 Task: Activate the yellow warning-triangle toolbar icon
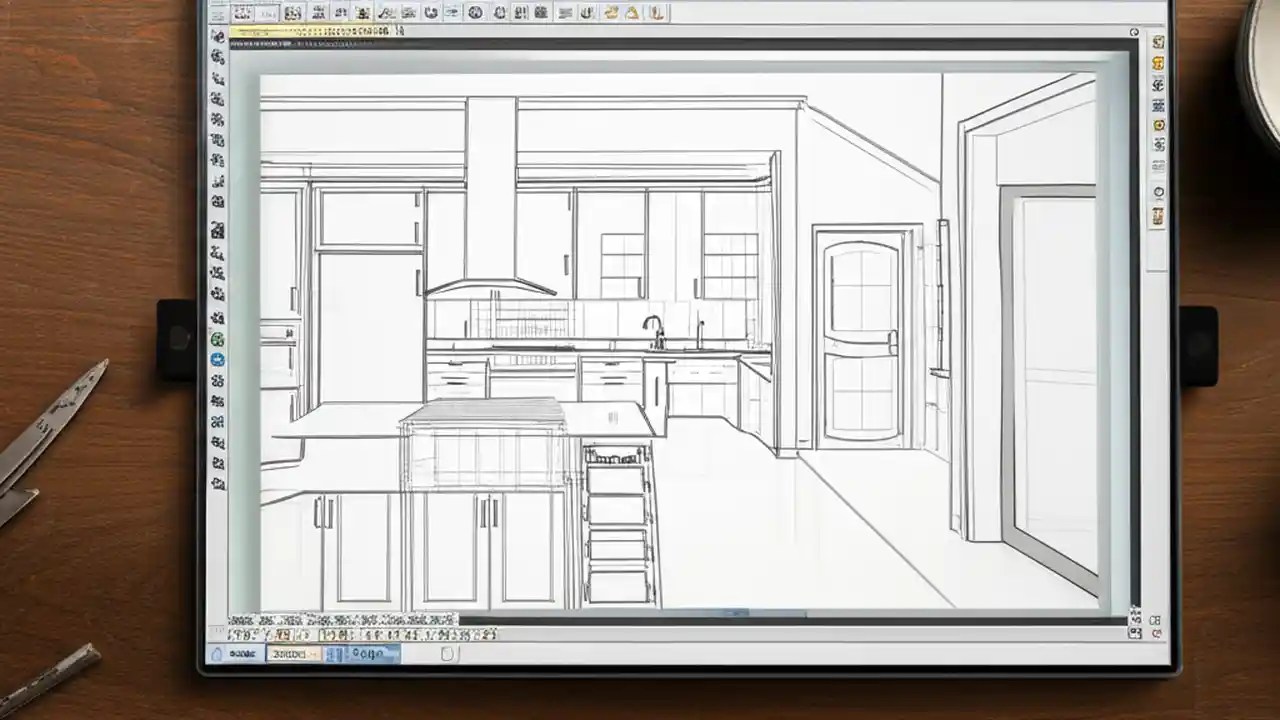pyautogui.click(x=631, y=13)
